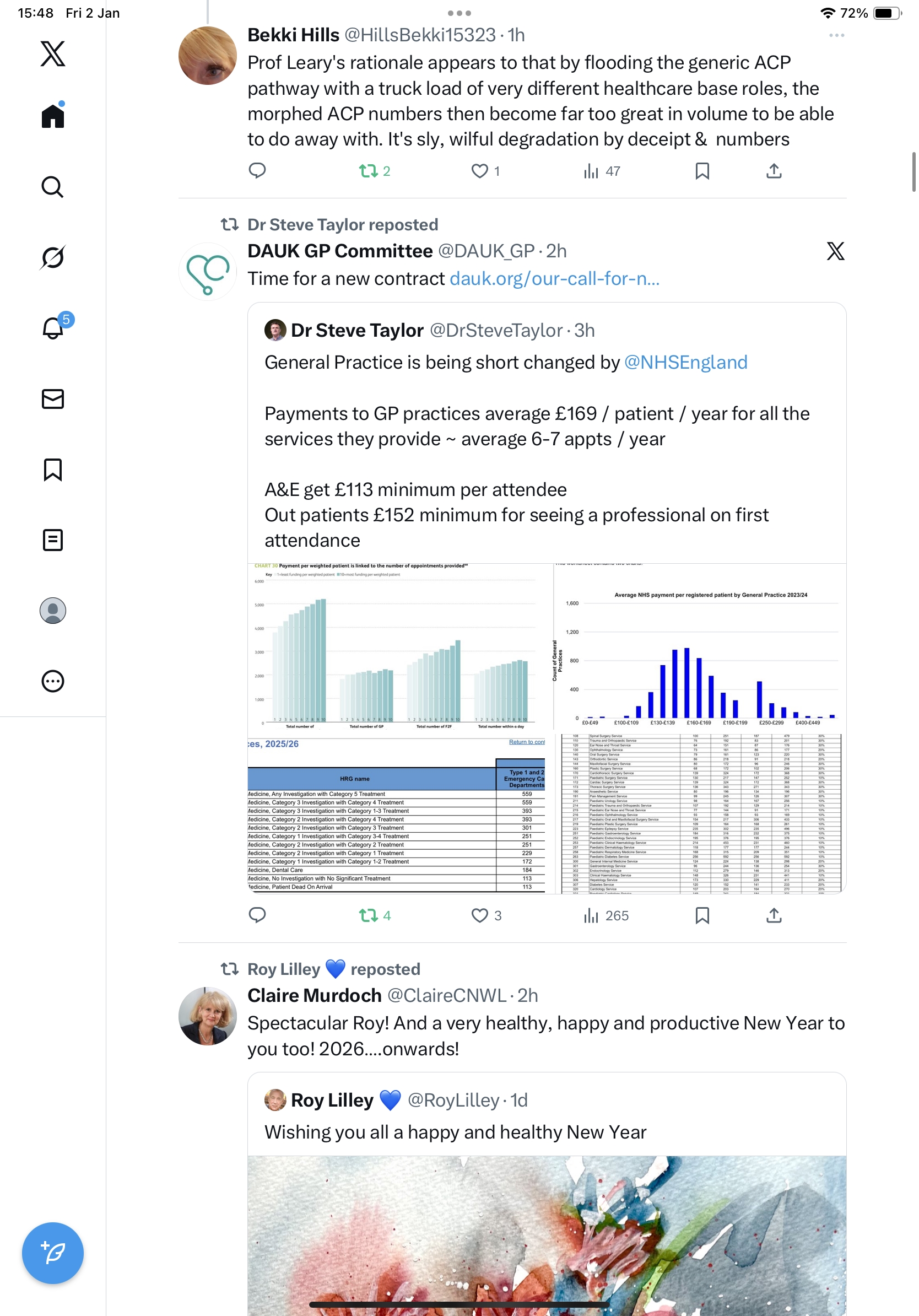Share Bekki Hills' post
919x1316 pixels.
774,171
